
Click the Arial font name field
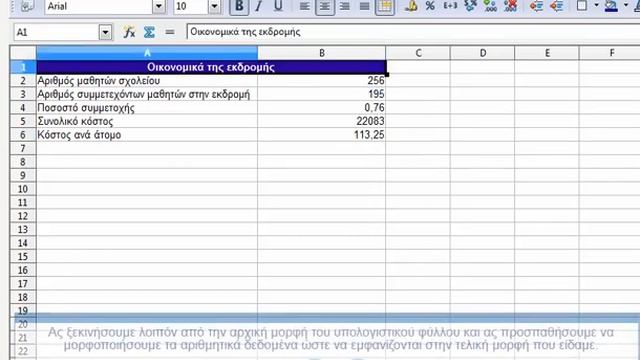[99, 7]
